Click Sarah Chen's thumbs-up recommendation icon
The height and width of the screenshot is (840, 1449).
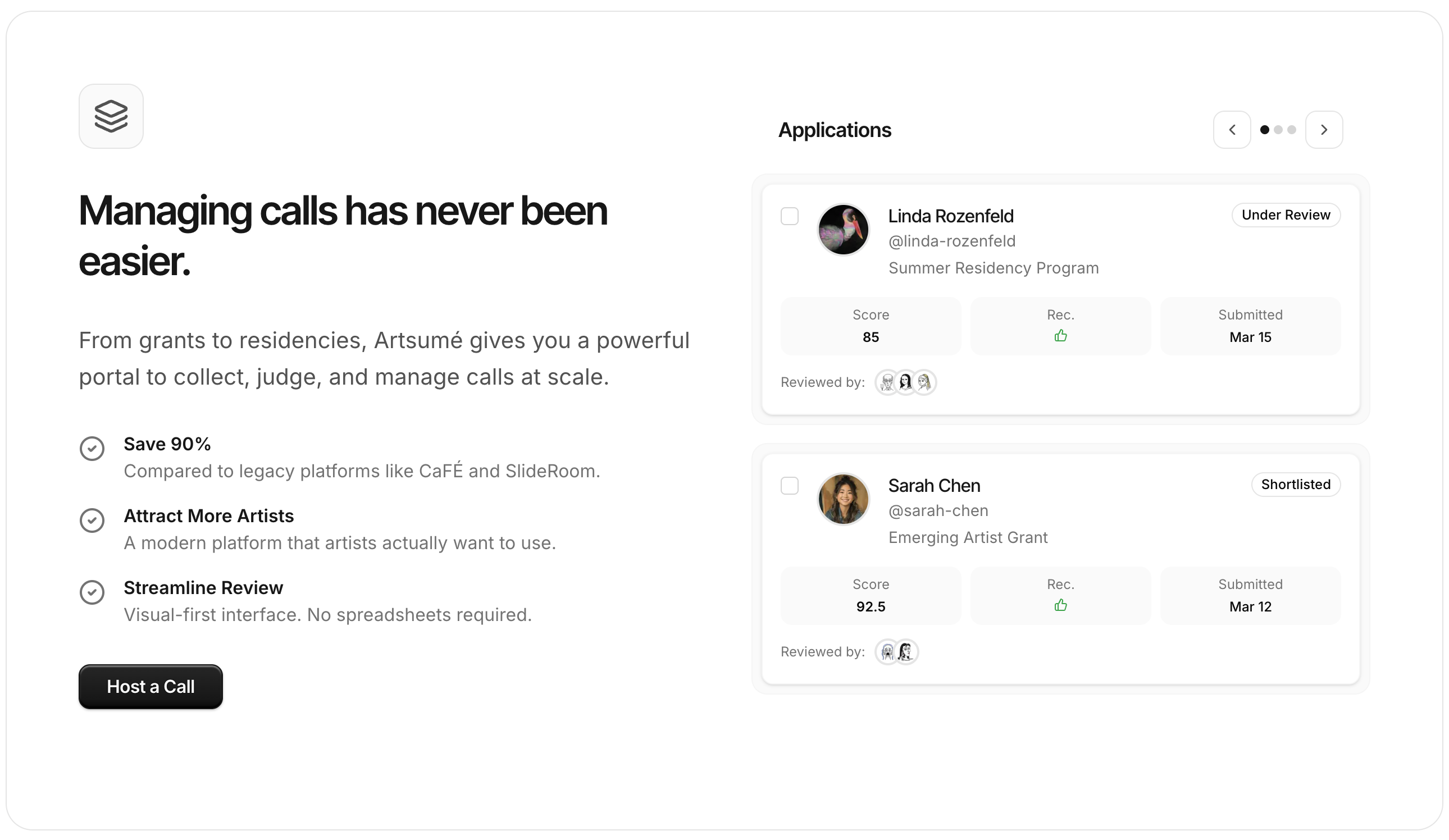1060,605
